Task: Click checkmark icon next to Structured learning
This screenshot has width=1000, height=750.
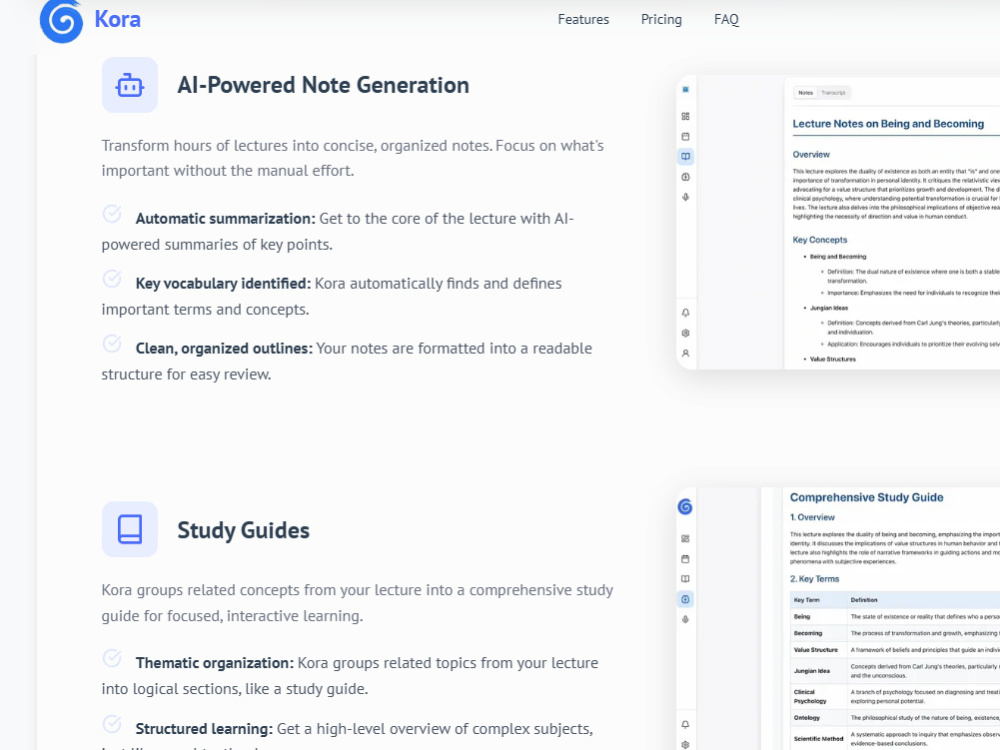Action: click(x=112, y=724)
